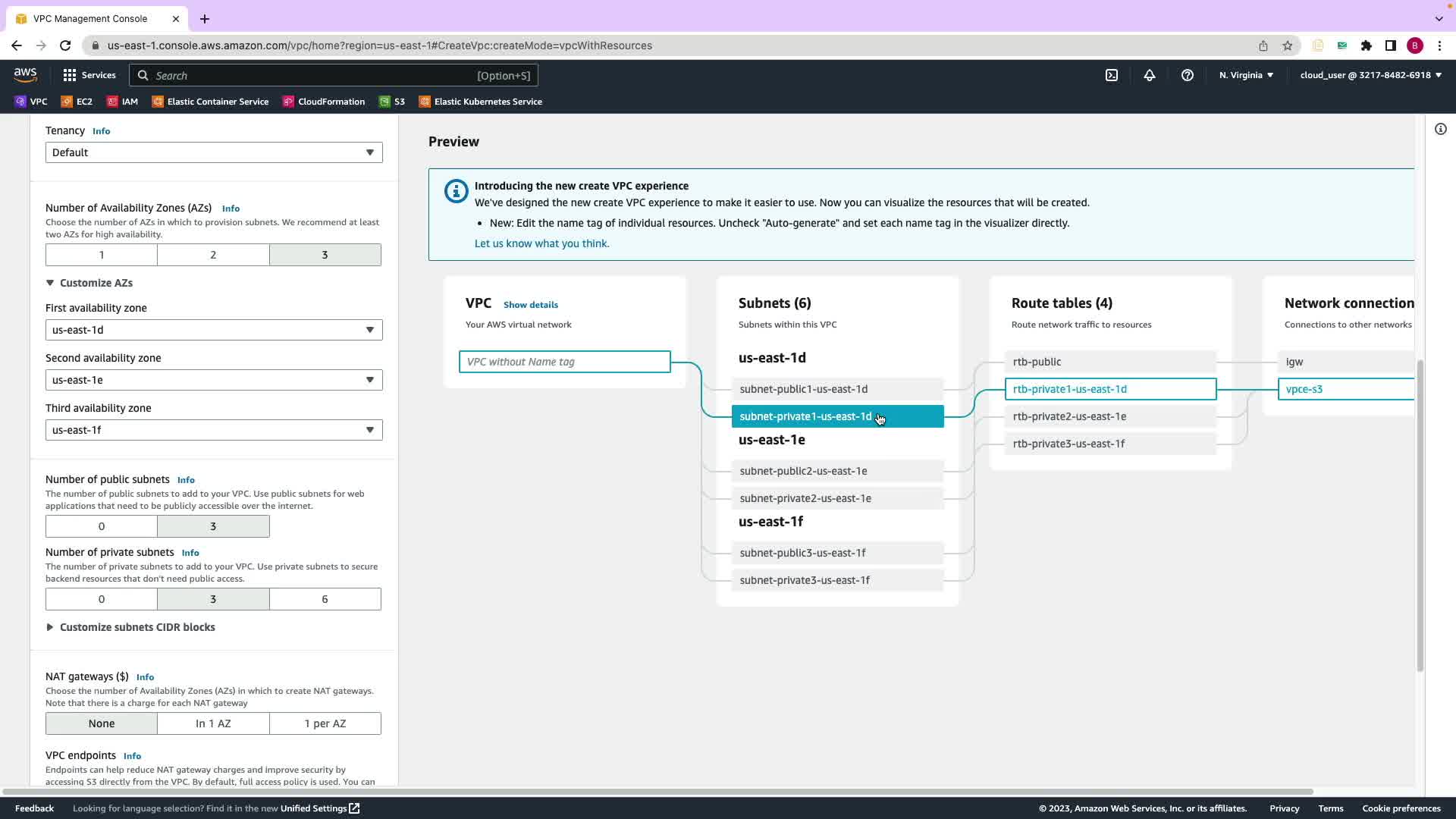Click Let us know what you think link
Viewport: 1456px width, 819px height.
coord(541,243)
